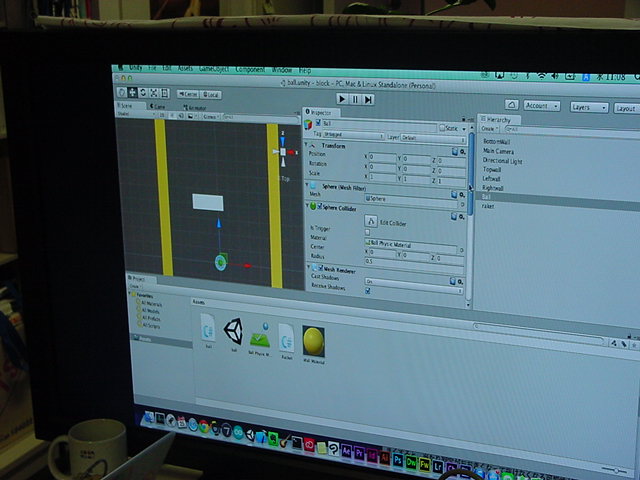Switch to the Game tab
640x480 pixels.
point(158,107)
